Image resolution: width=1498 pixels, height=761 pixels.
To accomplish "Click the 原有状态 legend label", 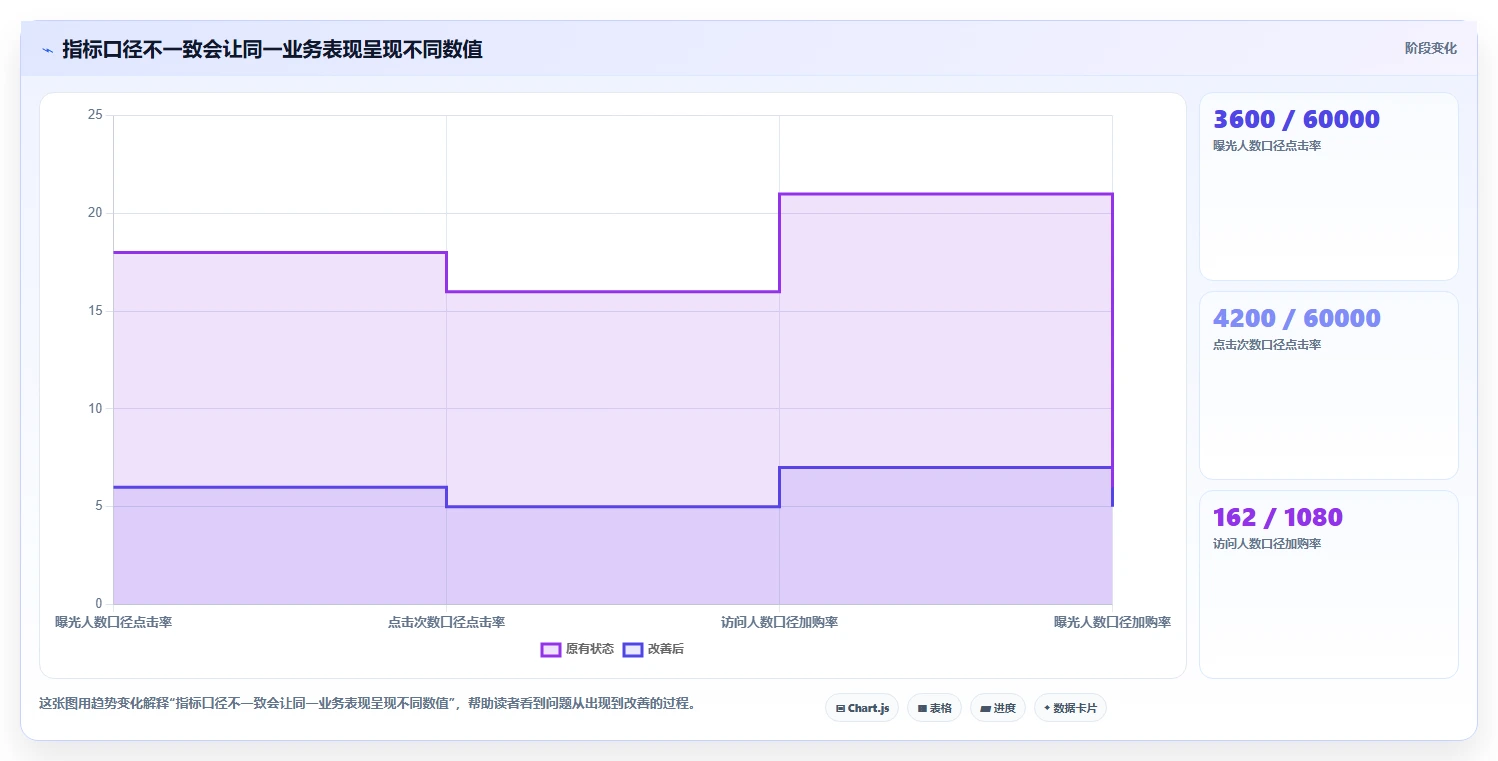I will pos(590,649).
